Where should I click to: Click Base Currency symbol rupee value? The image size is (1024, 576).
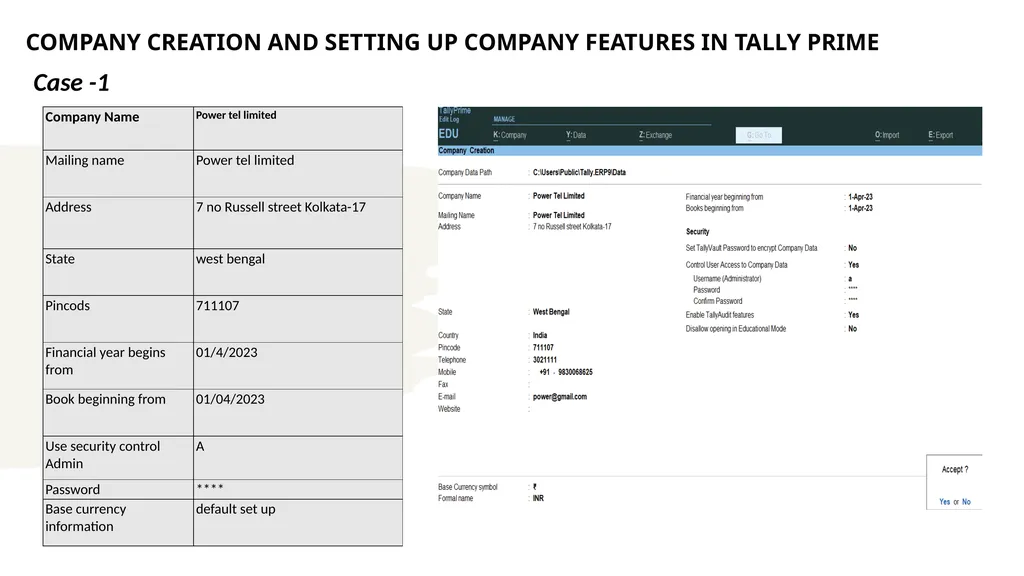point(535,487)
